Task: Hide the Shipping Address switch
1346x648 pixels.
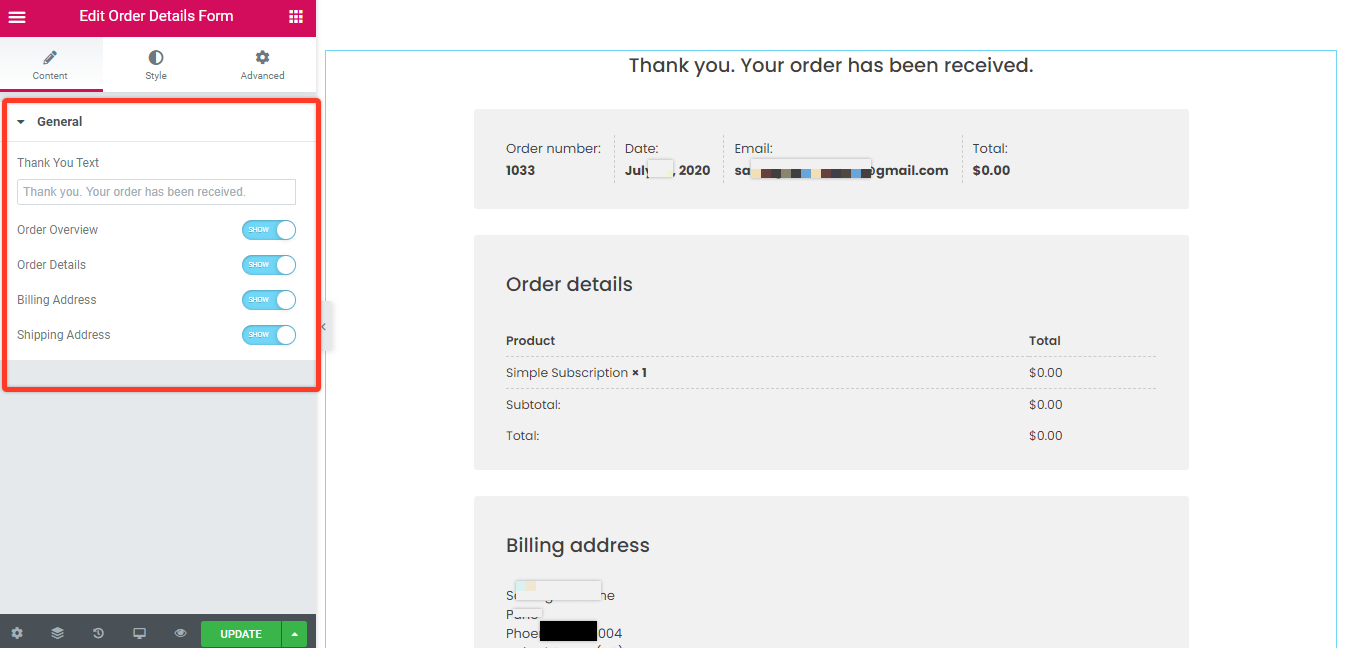Action: coord(268,335)
